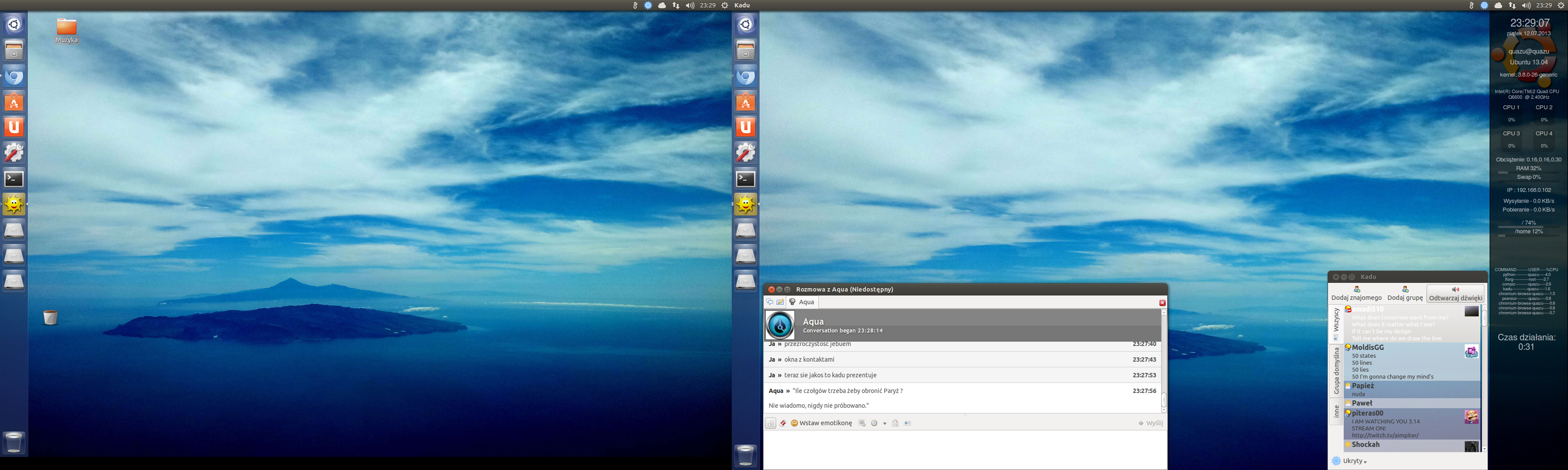Open the history clock dropdown arrow
This screenshot has height=470, width=1568.
tap(885, 424)
